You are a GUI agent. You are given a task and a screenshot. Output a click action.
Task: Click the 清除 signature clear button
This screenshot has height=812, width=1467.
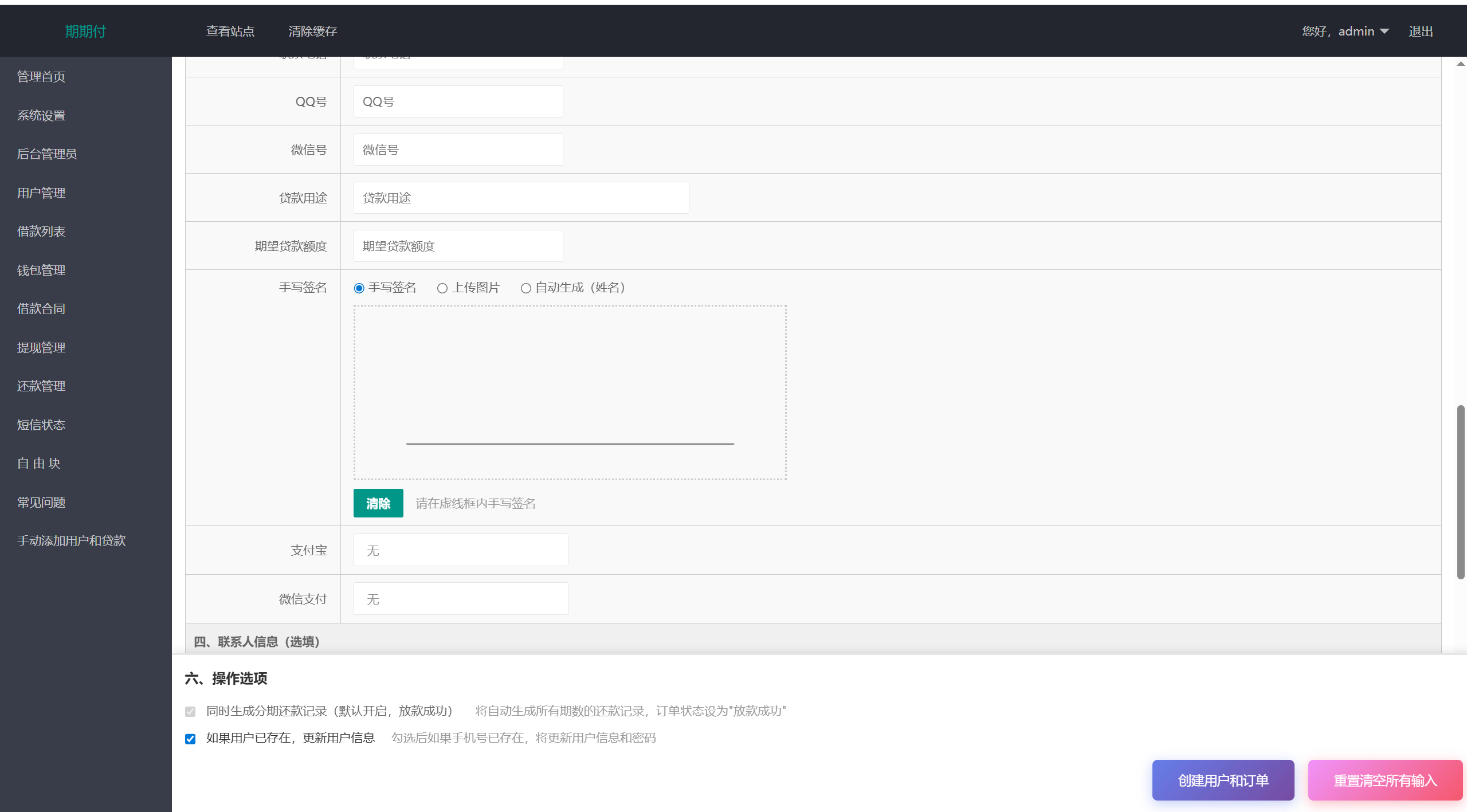click(x=378, y=503)
